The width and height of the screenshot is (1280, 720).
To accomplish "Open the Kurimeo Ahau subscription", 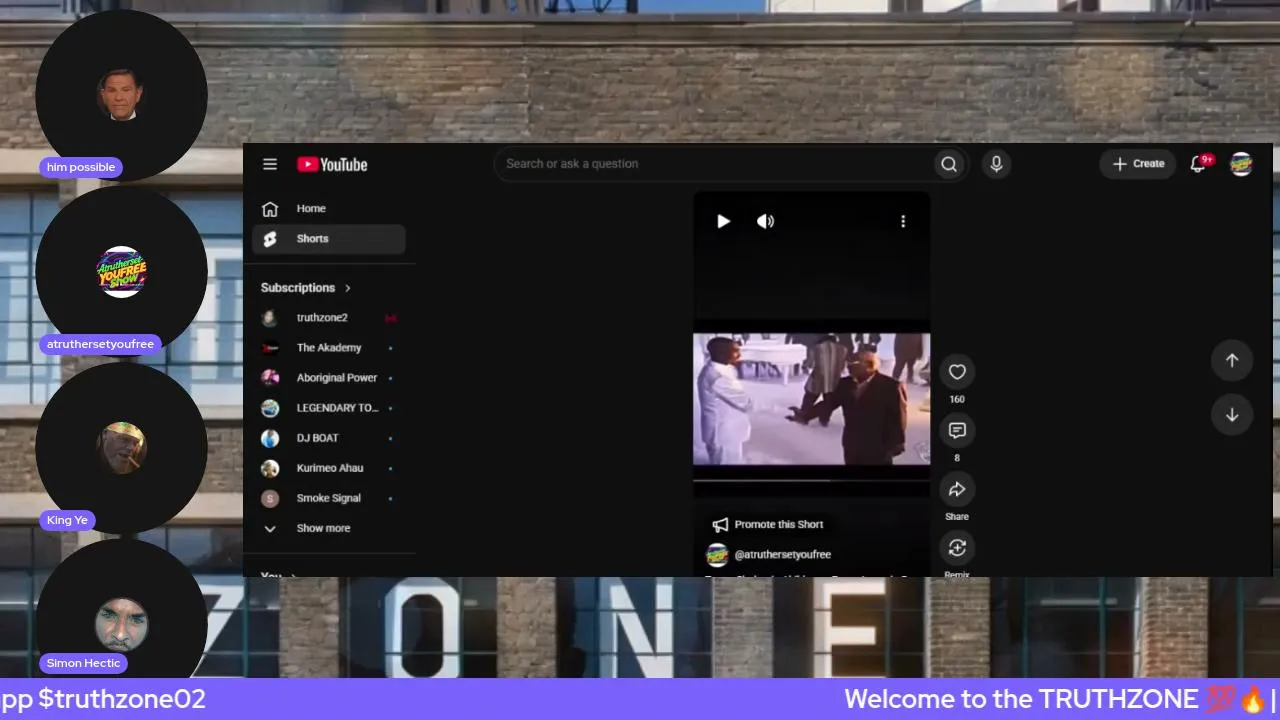I will [329, 468].
